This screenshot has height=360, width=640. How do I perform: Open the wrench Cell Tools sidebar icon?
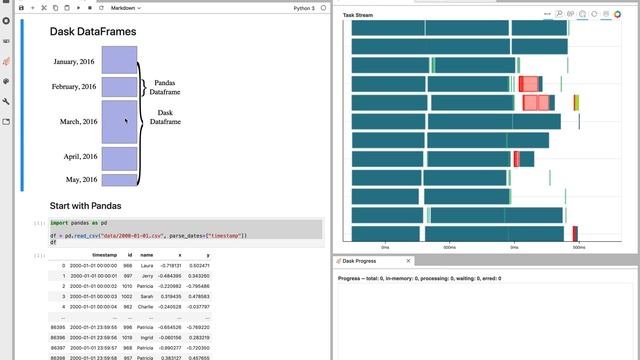pos(6,101)
